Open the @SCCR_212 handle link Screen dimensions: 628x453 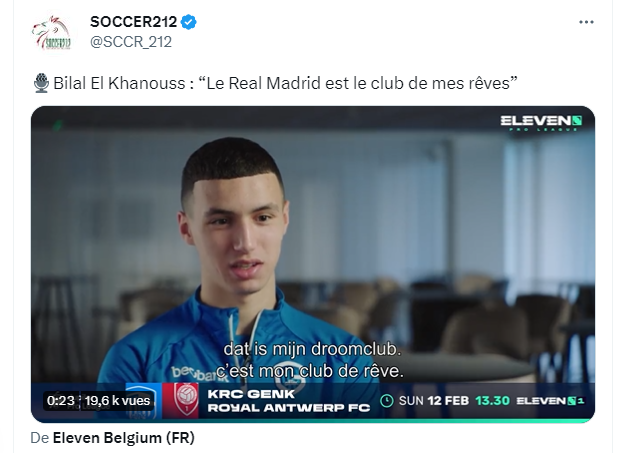[x=131, y=42]
